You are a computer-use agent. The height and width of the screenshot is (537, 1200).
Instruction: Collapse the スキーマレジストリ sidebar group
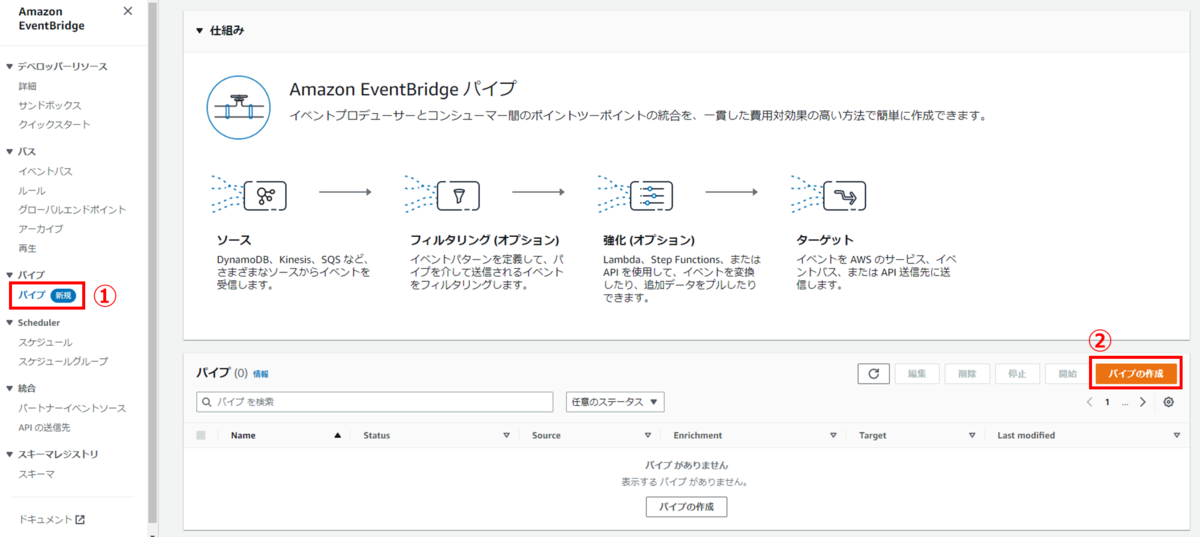(x=10, y=454)
